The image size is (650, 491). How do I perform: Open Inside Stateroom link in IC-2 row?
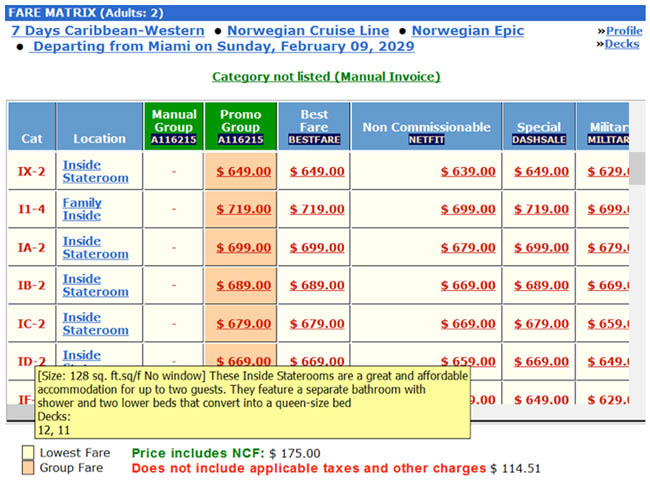tap(95, 323)
